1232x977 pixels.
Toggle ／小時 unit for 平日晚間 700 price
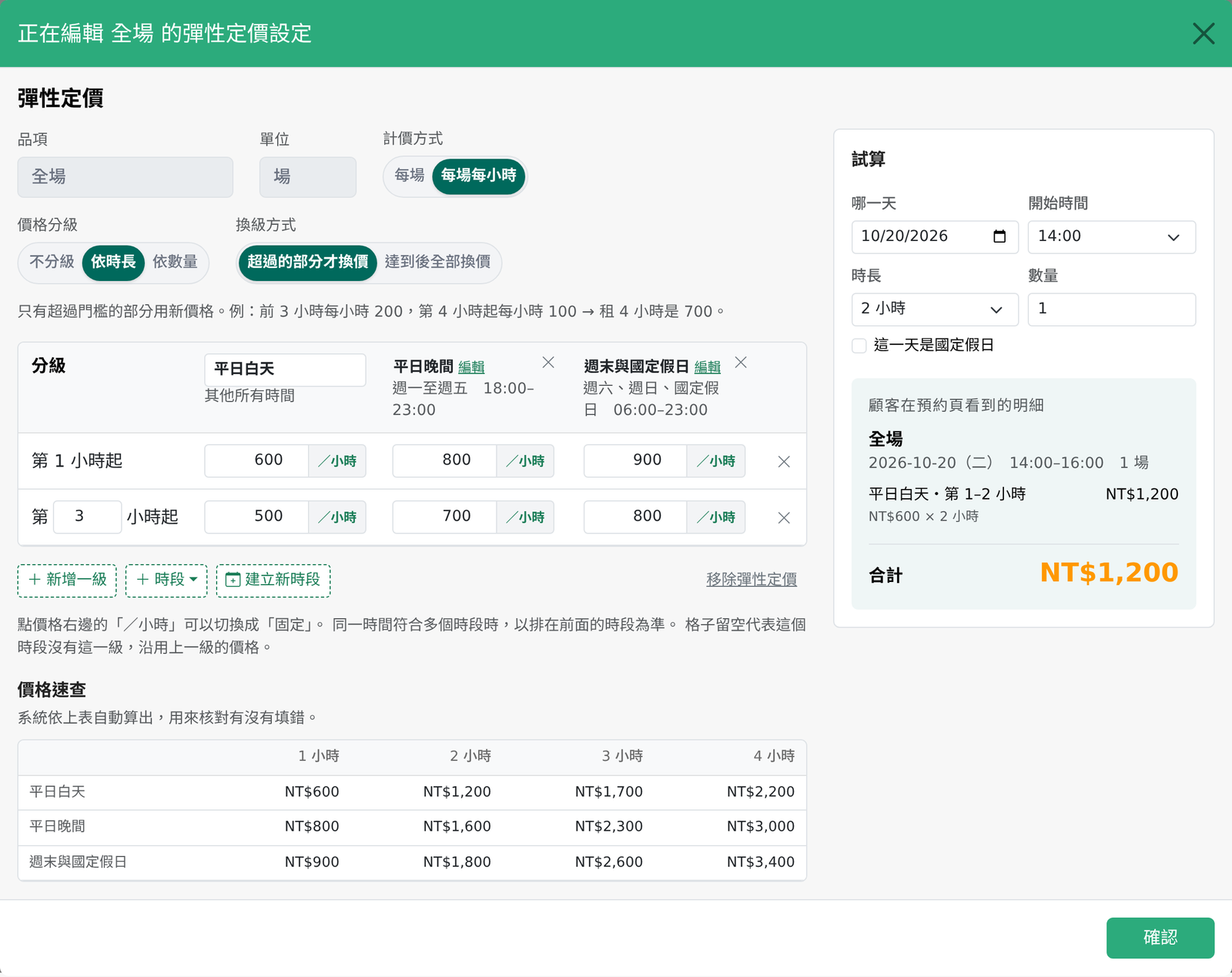(x=525, y=517)
